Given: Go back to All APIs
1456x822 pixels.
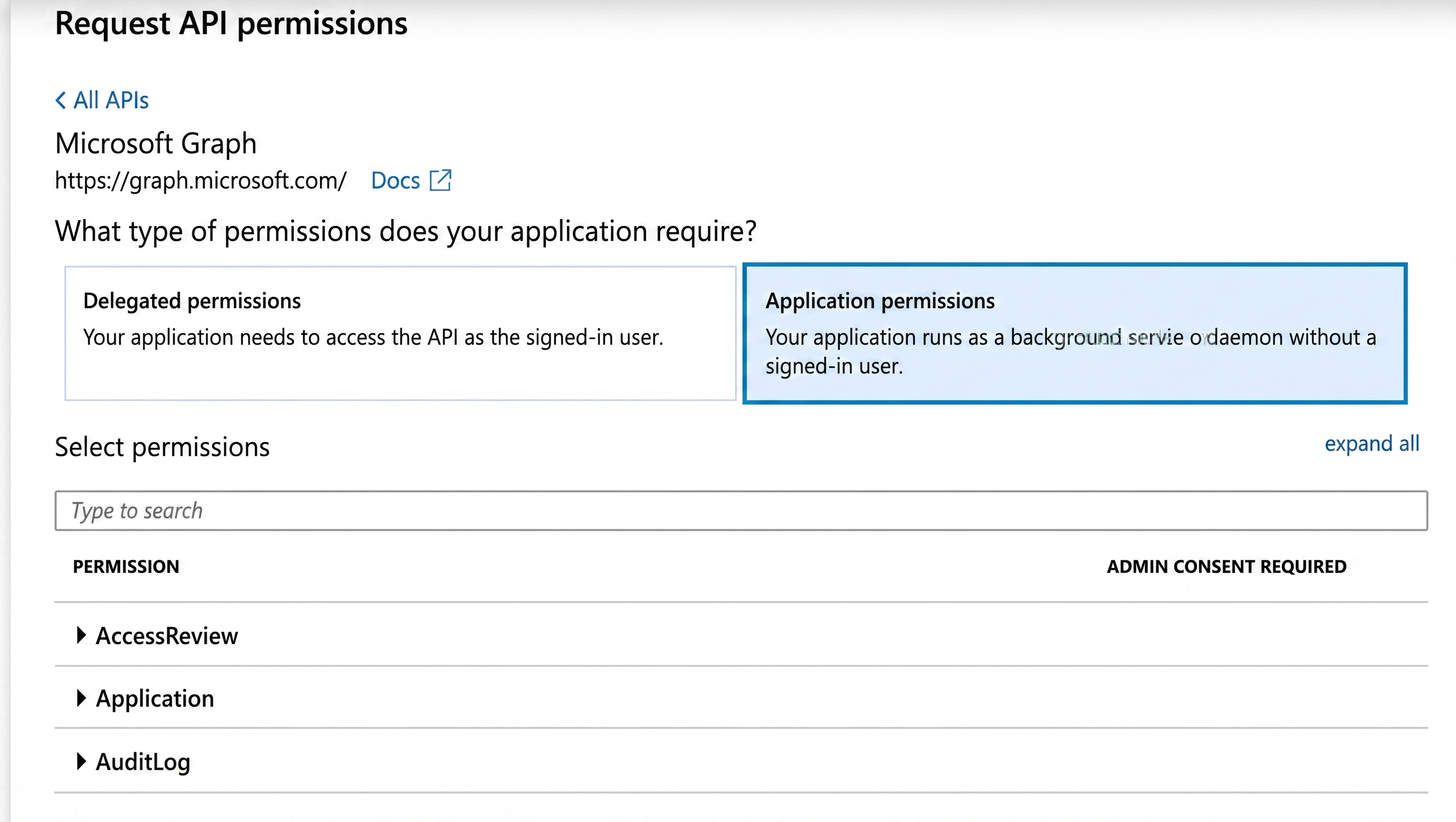Looking at the screenshot, I should pos(102,100).
